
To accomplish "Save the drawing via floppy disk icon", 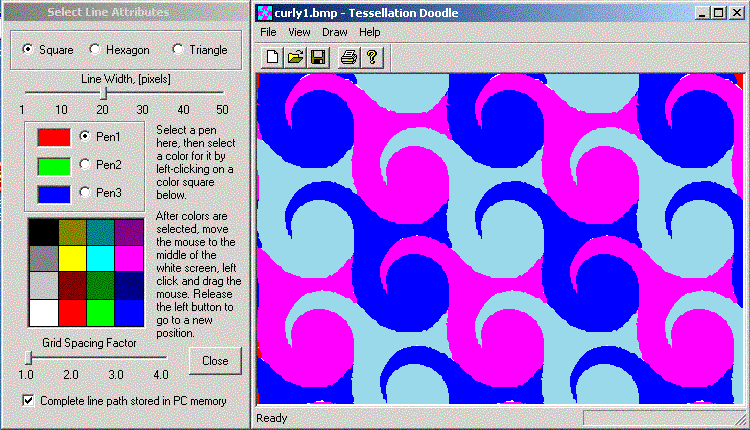I will point(318,57).
